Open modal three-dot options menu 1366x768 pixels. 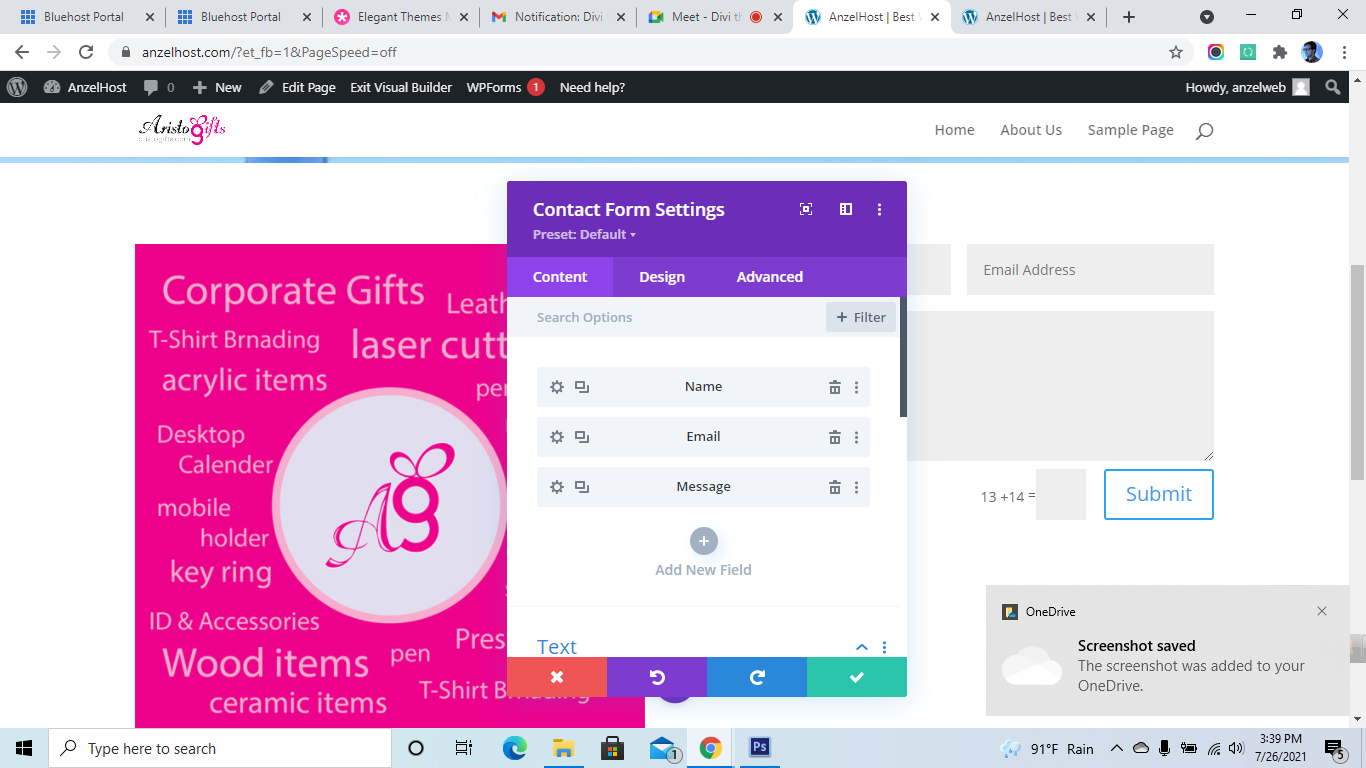(880, 209)
